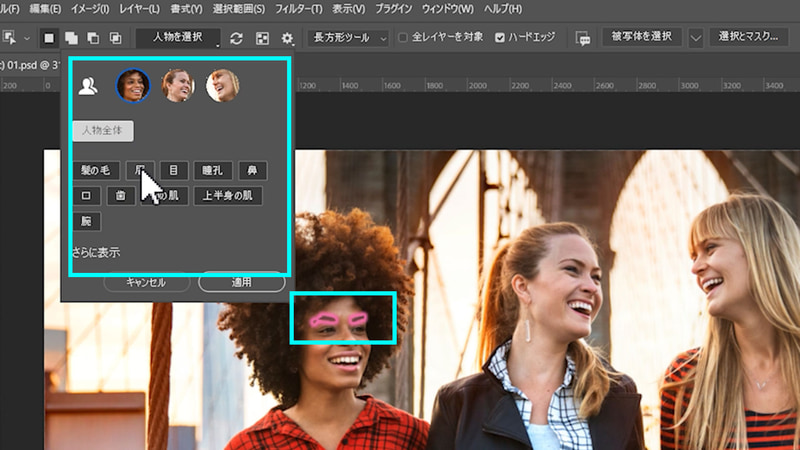800x450 pixels.
Task: Open the 長方形ツール mode dropdown
Action: pyautogui.click(x=348, y=38)
